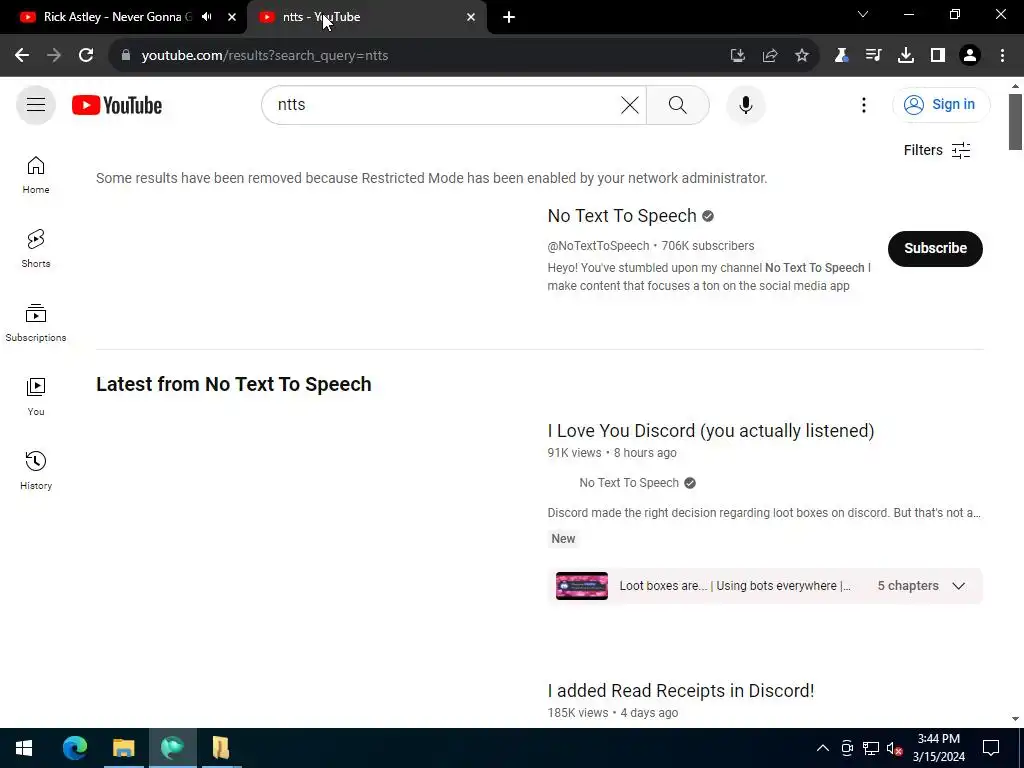Start voice search with microphone icon
The image size is (1024, 768).
[x=746, y=104]
